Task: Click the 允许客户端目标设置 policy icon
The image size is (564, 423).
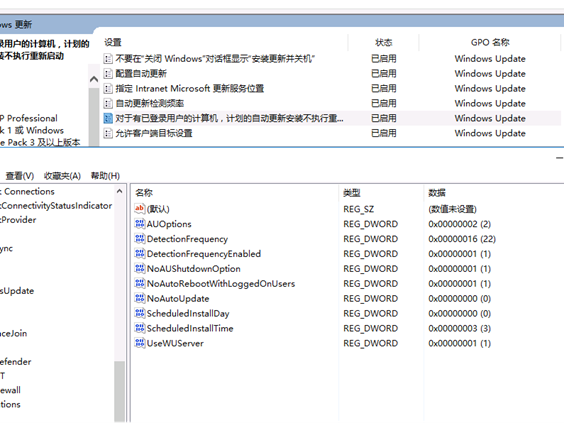Action: coord(108,133)
